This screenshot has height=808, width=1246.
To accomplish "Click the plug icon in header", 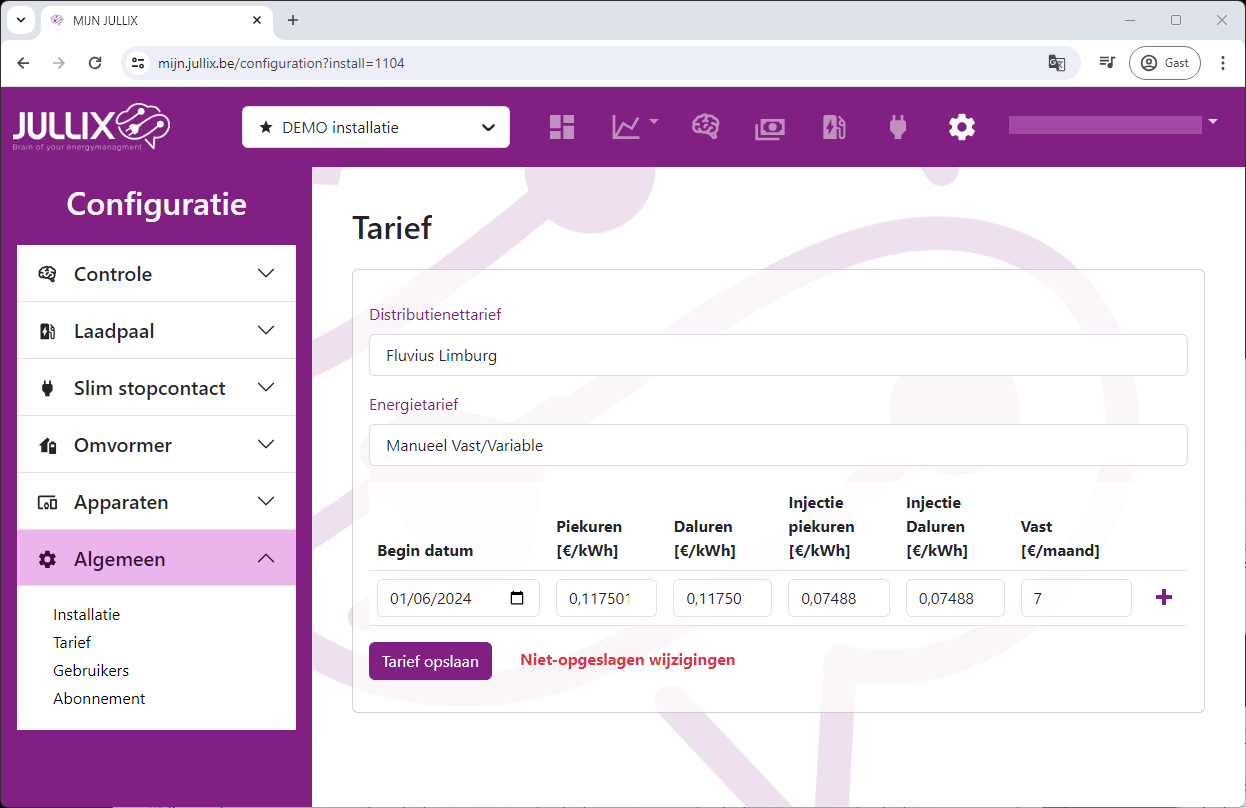I will [x=897, y=127].
